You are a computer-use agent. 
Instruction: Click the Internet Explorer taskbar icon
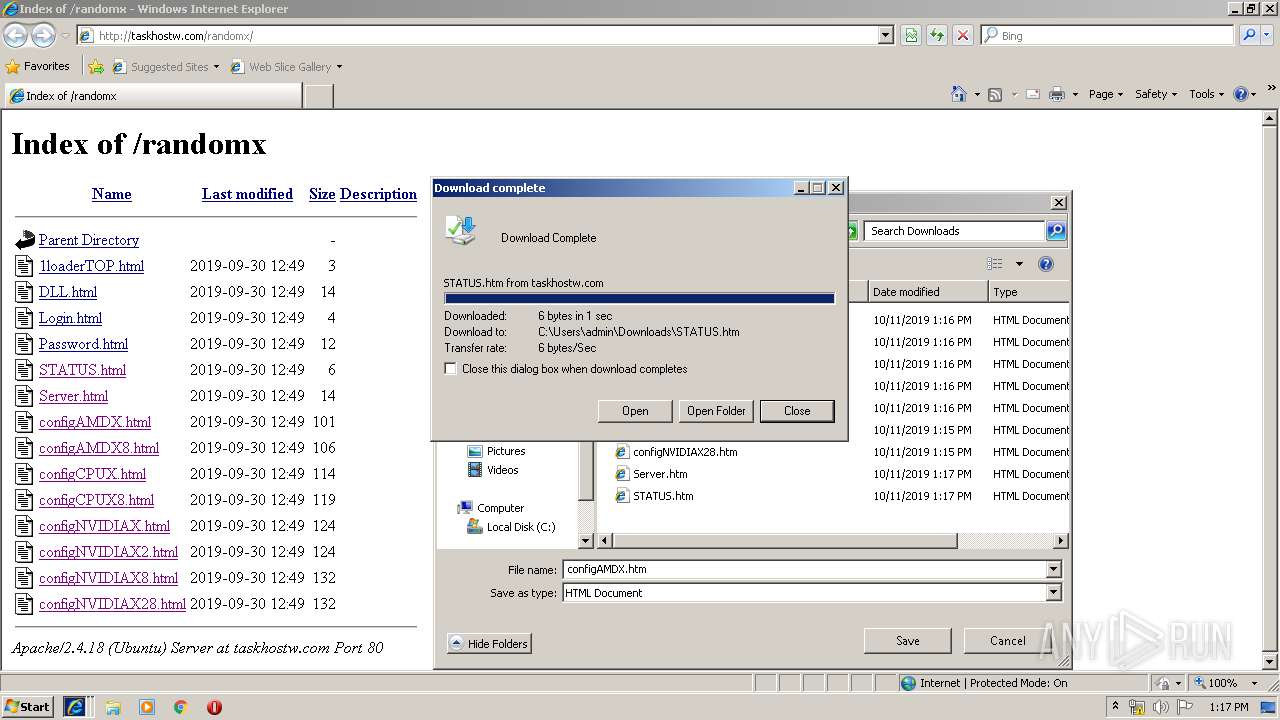[x=75, y=707]
